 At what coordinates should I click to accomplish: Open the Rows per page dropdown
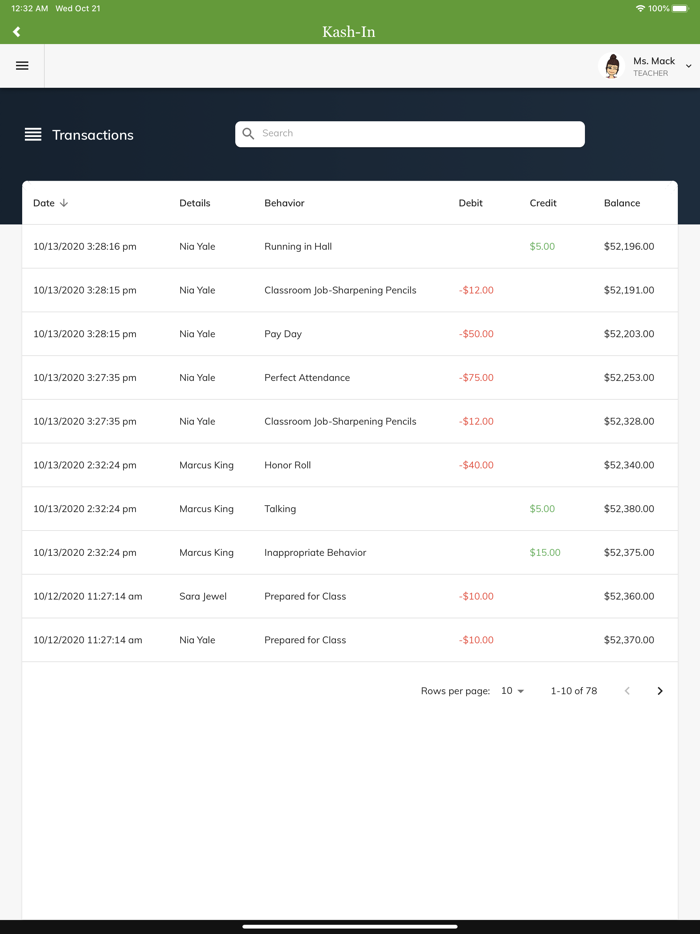[512, 691]
